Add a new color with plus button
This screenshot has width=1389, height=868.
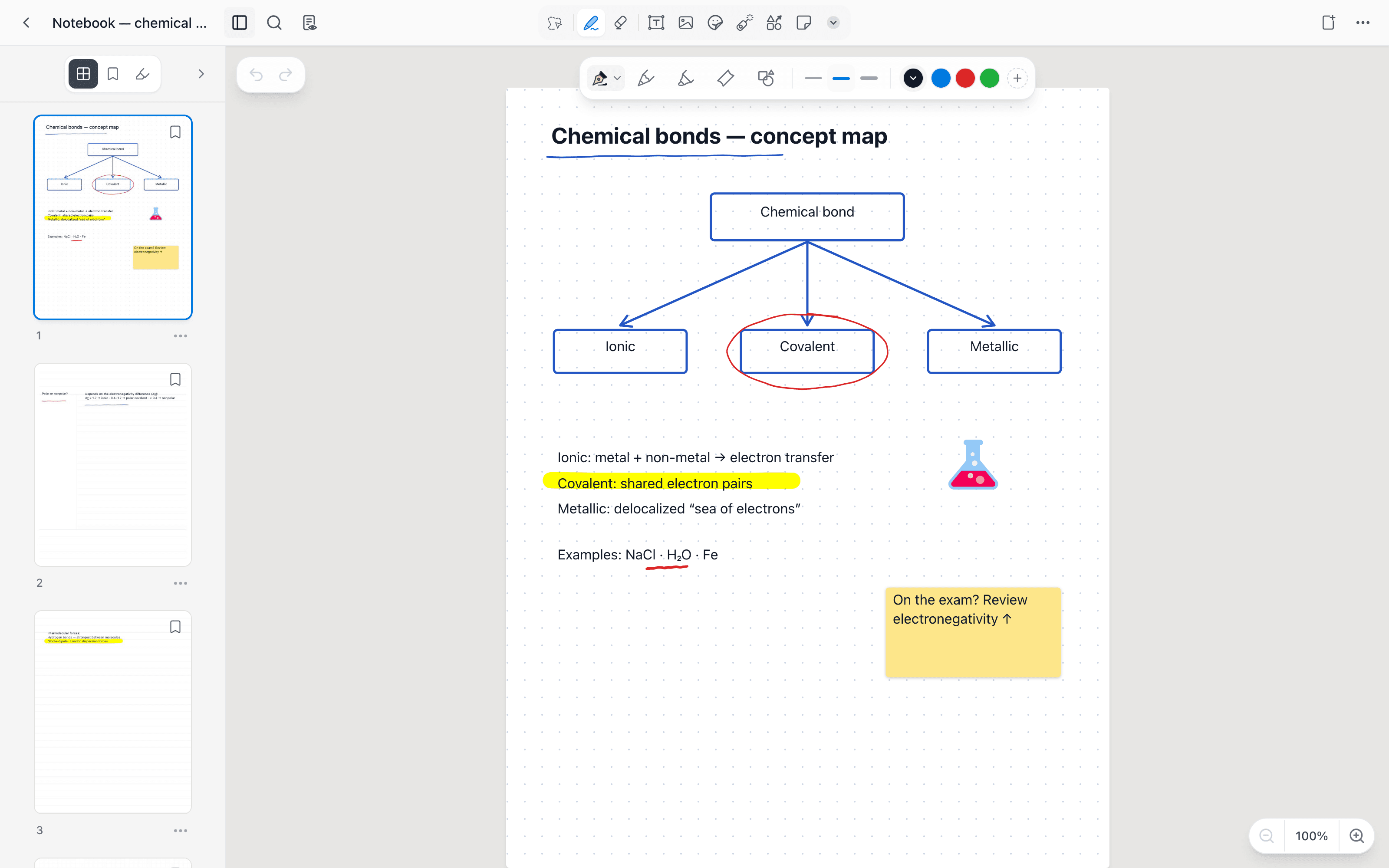[1017, 78]
